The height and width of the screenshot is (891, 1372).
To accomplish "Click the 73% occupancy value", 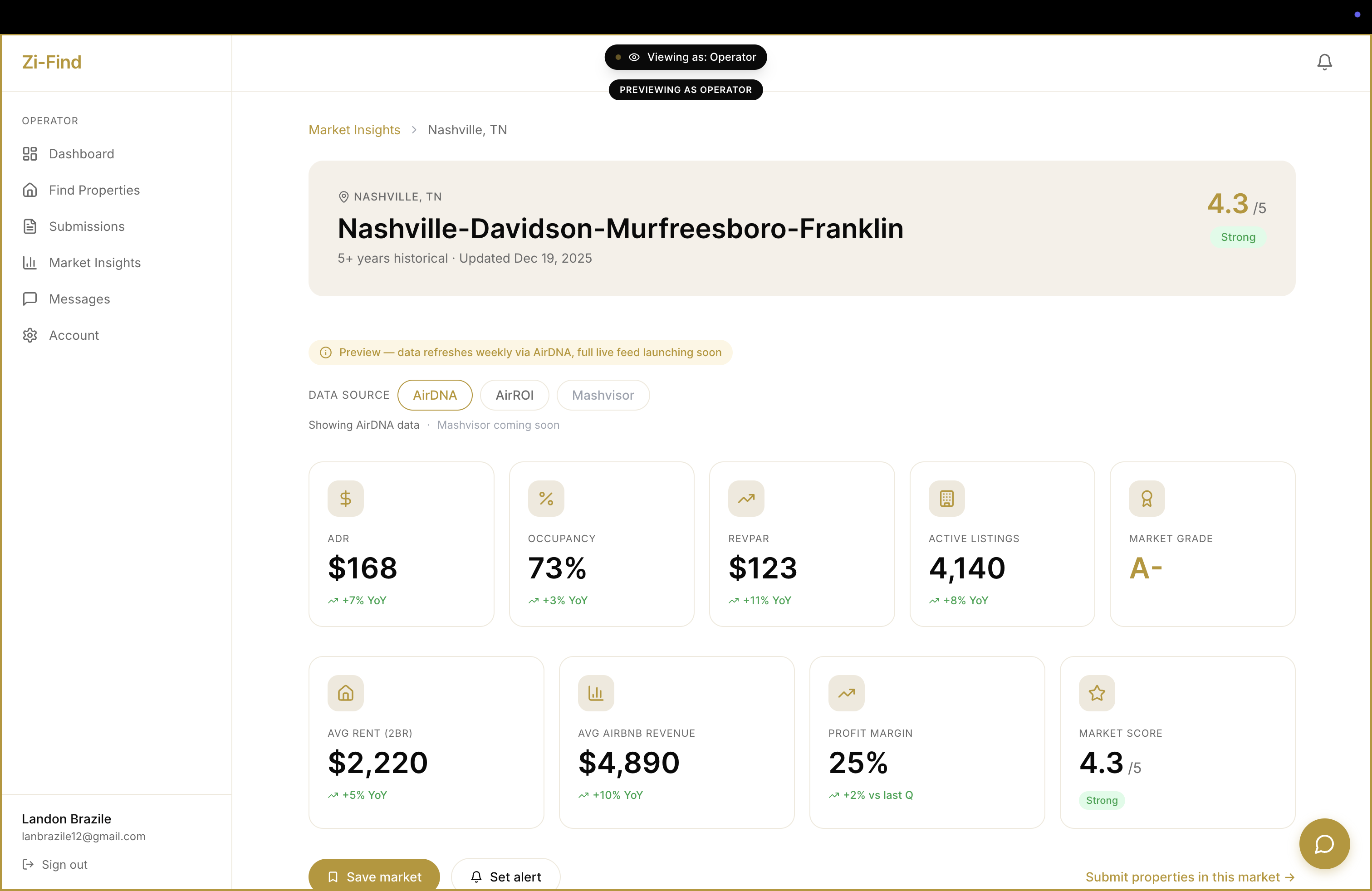I will pos(557,568).
